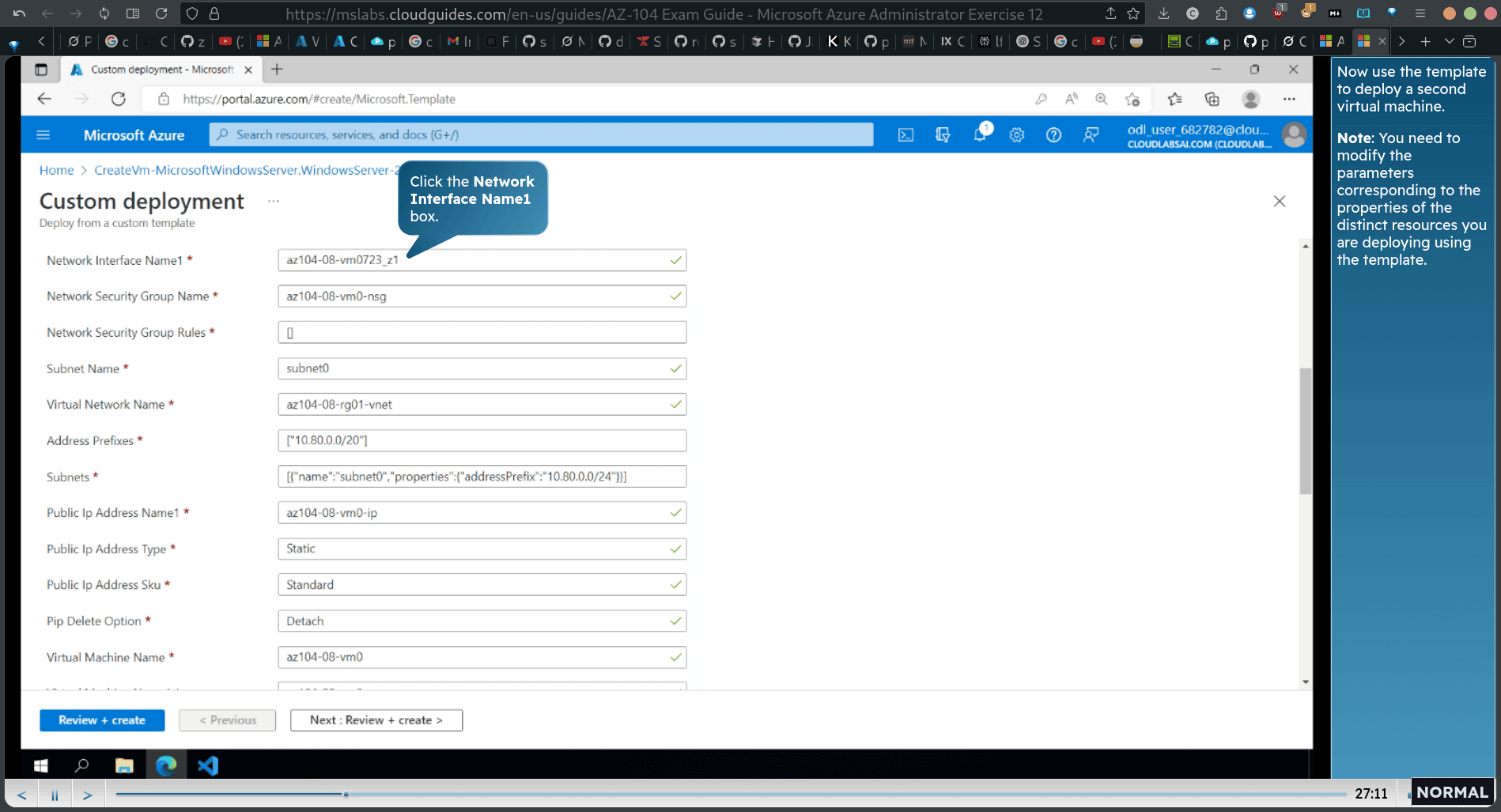The width and height of the screenshot is (1501, 812).
Task: Open the Edge collections icon
Action: pyautogui.click(x=1212, y=99)
